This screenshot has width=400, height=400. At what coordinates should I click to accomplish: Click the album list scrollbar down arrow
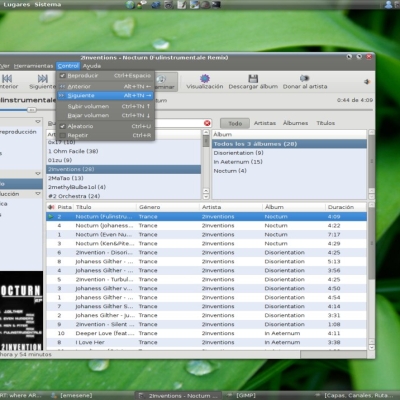(371, 196)
